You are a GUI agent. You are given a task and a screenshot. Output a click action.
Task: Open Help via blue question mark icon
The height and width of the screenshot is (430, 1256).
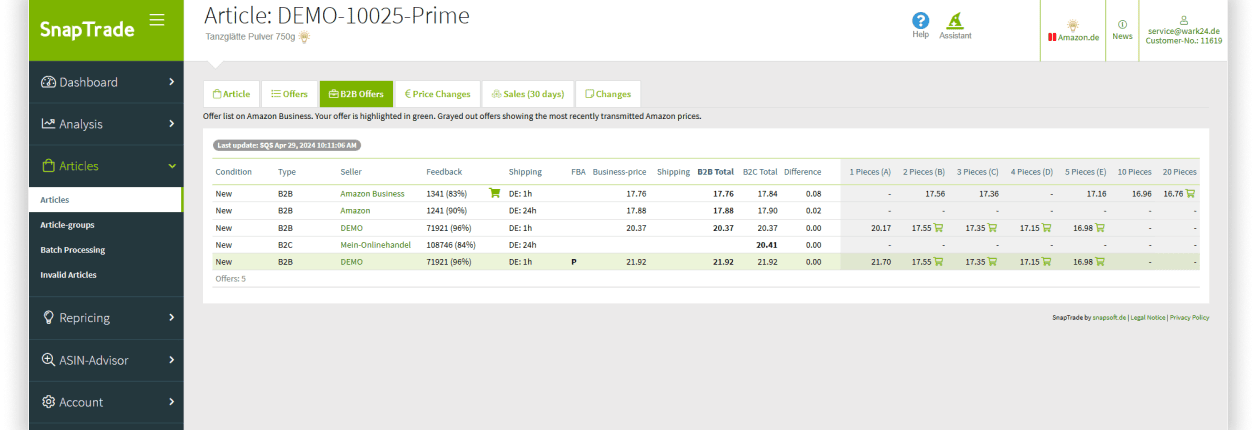point(921,20)
